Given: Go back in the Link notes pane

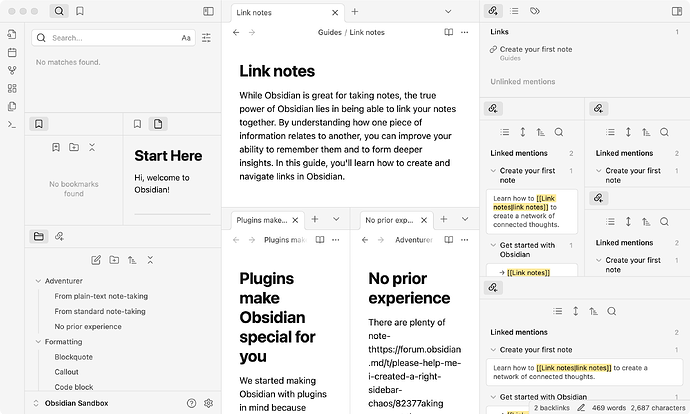Looking at the screenshot, I should pyautogui.click(x=236, y=32).
